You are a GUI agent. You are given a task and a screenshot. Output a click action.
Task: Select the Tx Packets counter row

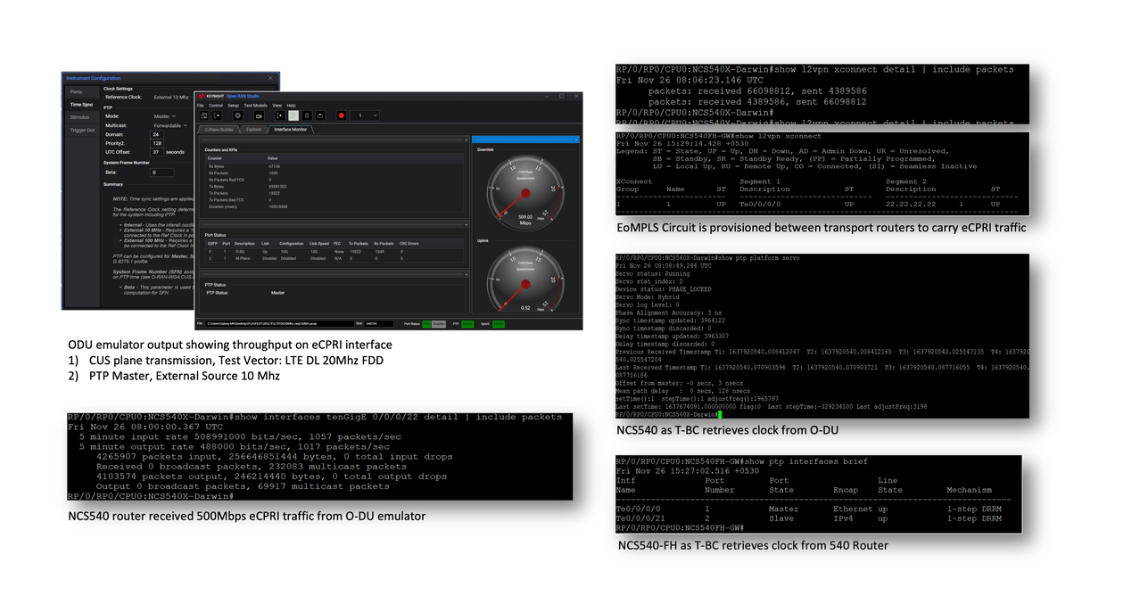pos(334,193)
